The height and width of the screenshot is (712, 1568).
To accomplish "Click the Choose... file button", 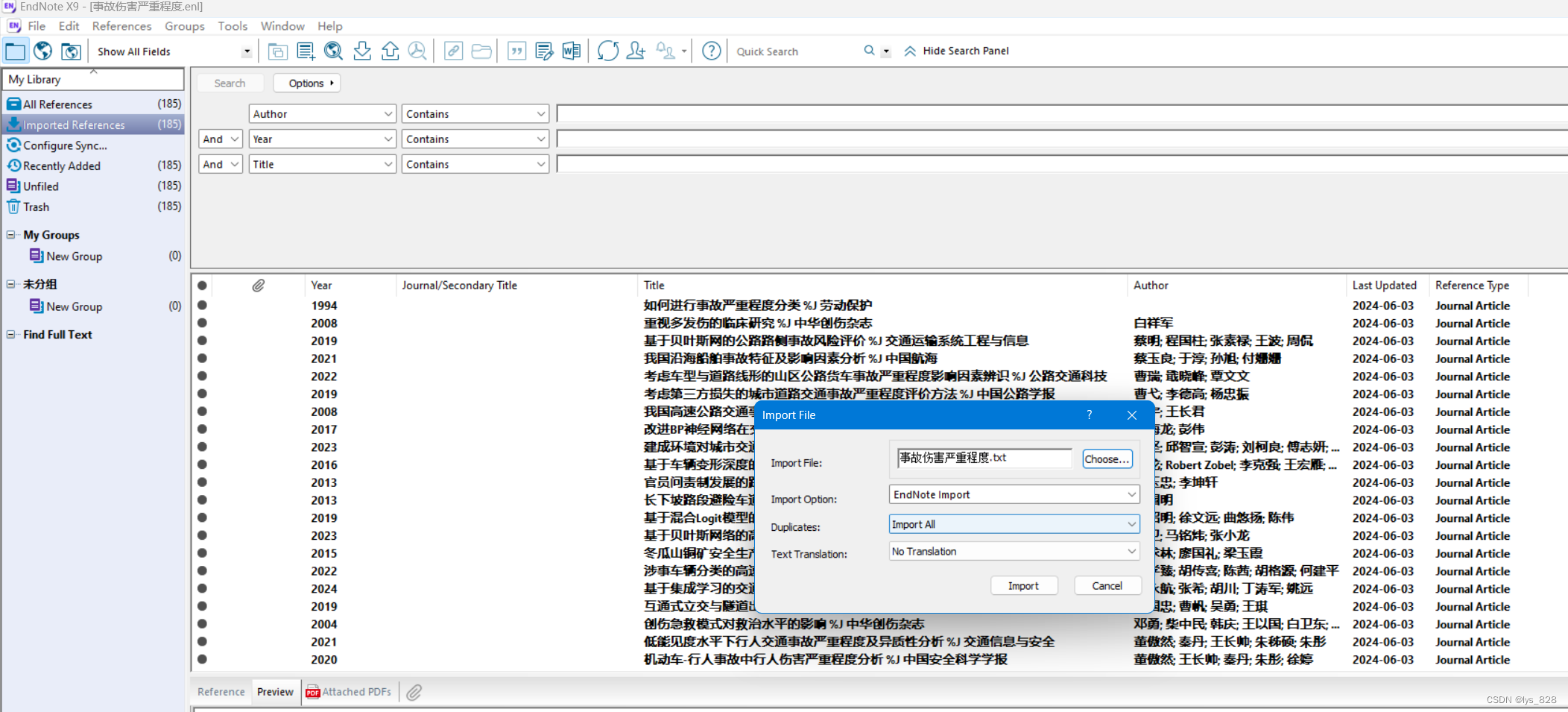I will pyautogui.click(x=1107, y=459).
